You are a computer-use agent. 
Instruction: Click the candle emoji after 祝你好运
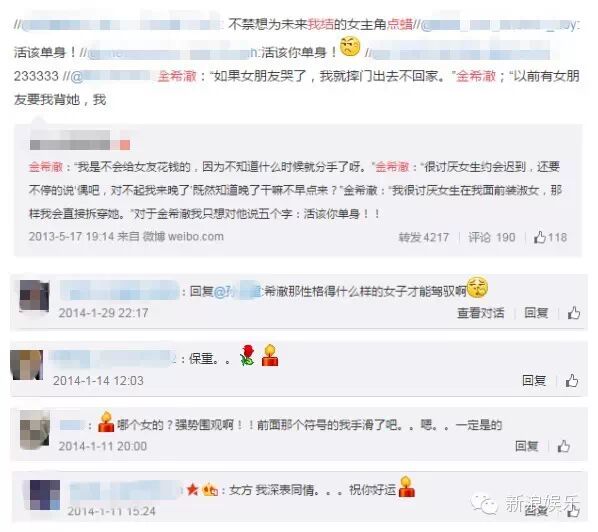pyautogui.click(x=407, y=486)
